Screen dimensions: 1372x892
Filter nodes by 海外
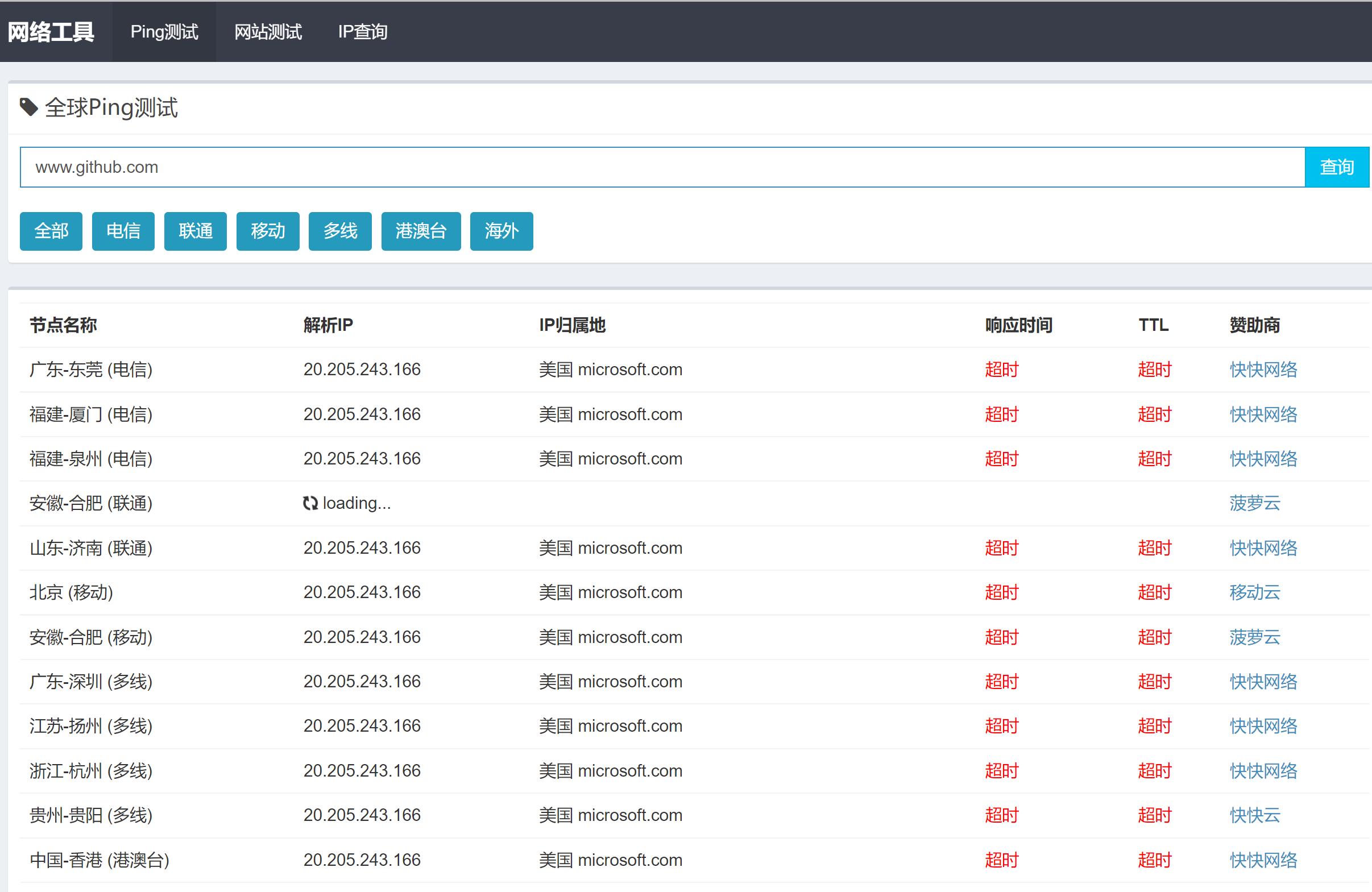coord(501,231)
